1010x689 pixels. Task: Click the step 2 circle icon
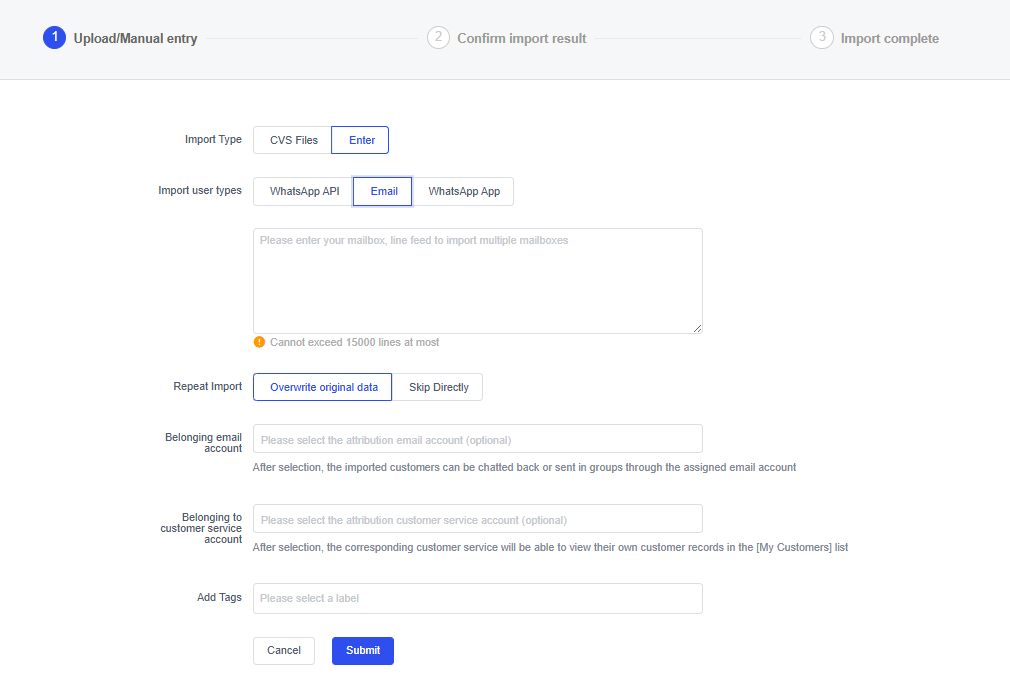(x=438, y=38)
